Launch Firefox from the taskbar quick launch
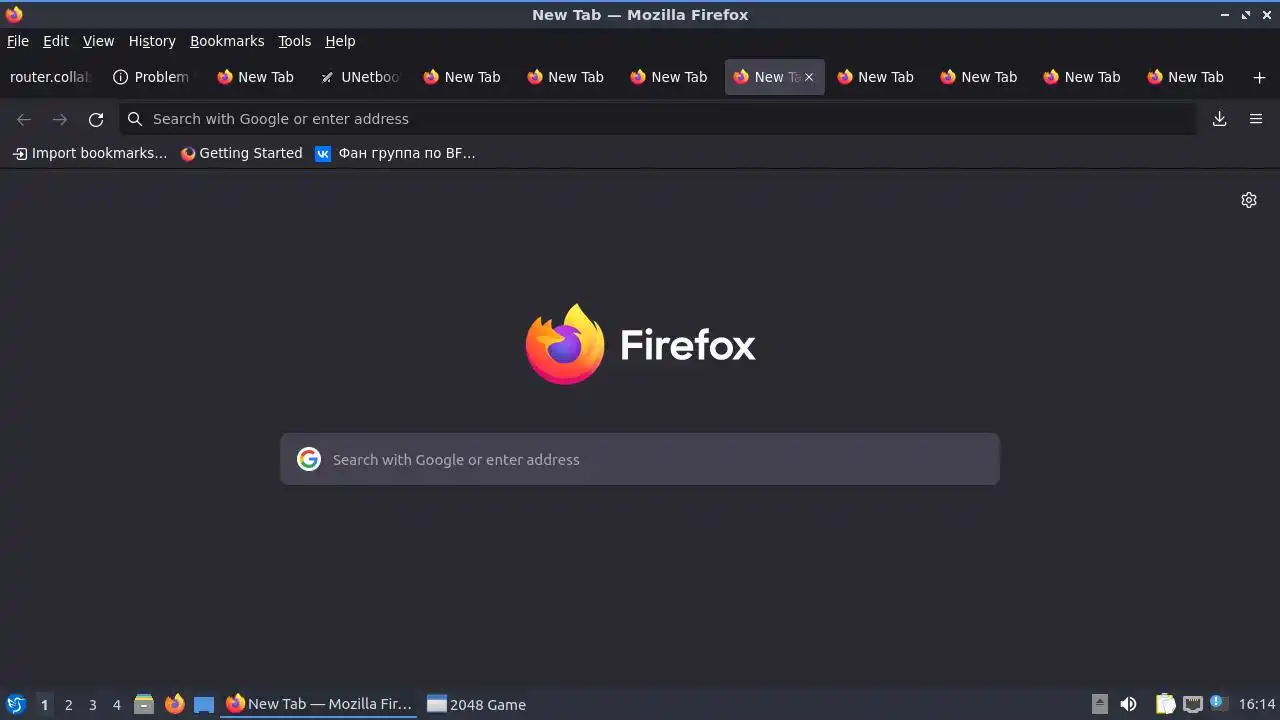Screen dimensions: 1280x720 pos(174,704)
